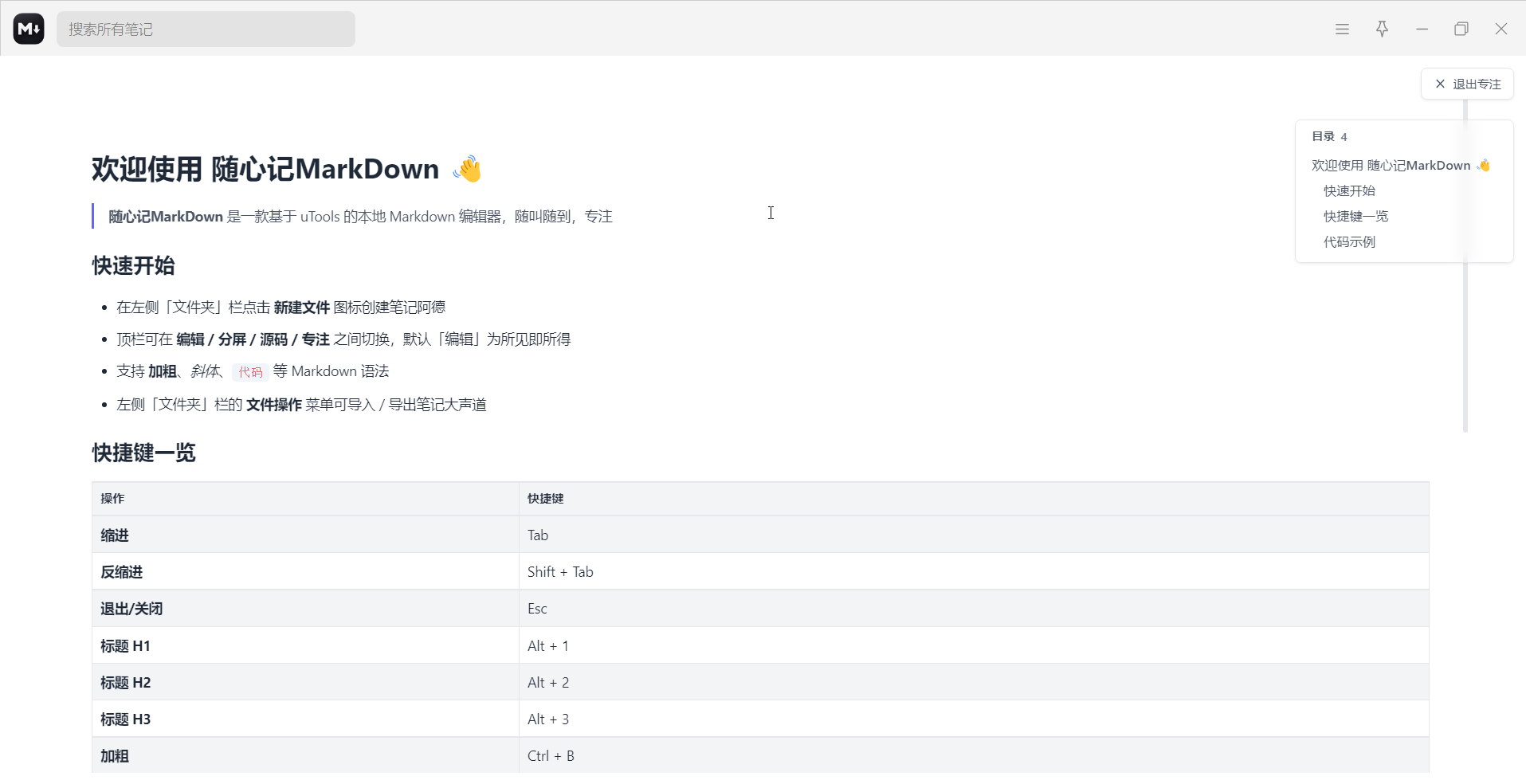
Task: Click the 目录 outline header
Action: pos(1329,136)
